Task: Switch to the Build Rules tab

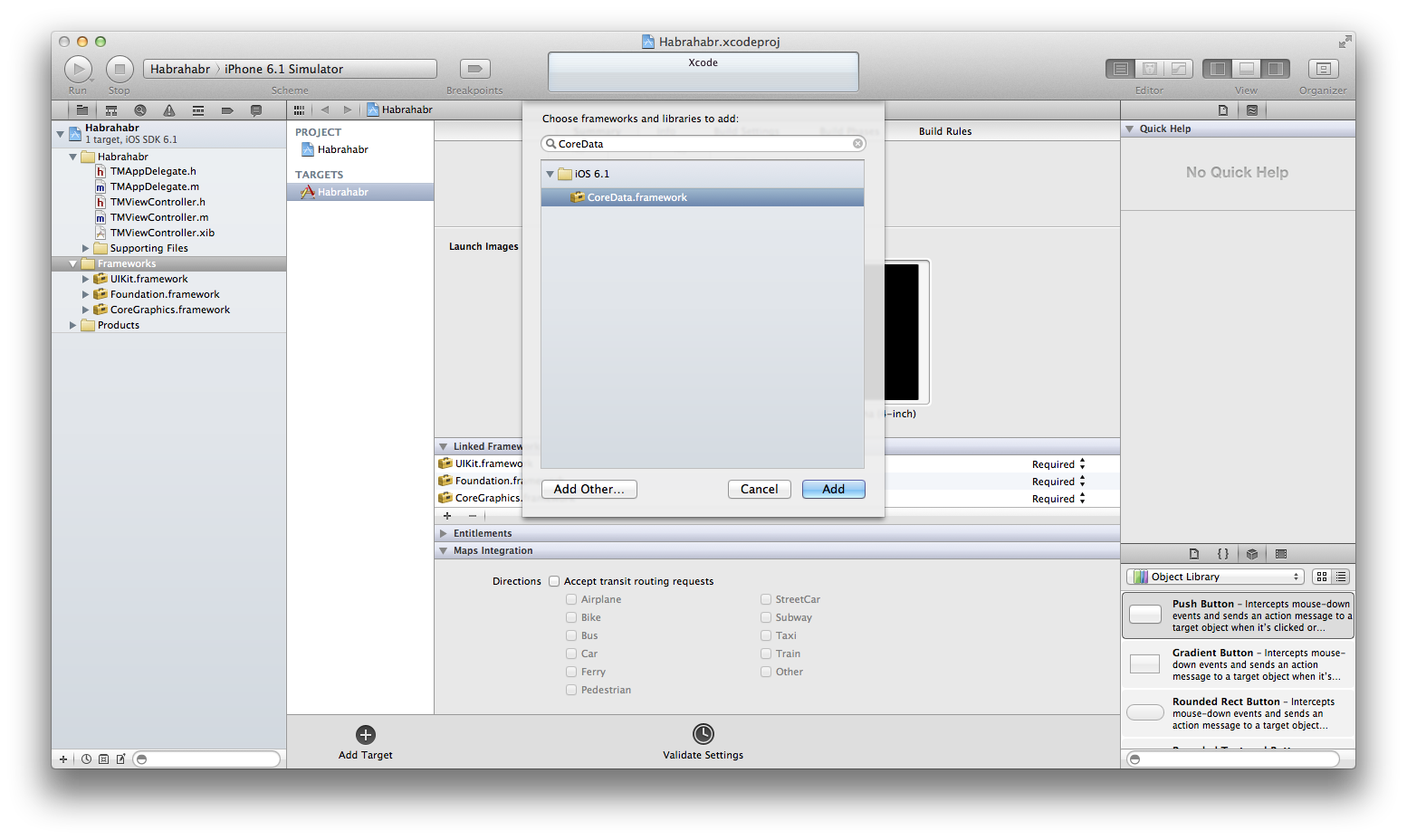Action: pos(944,130)
